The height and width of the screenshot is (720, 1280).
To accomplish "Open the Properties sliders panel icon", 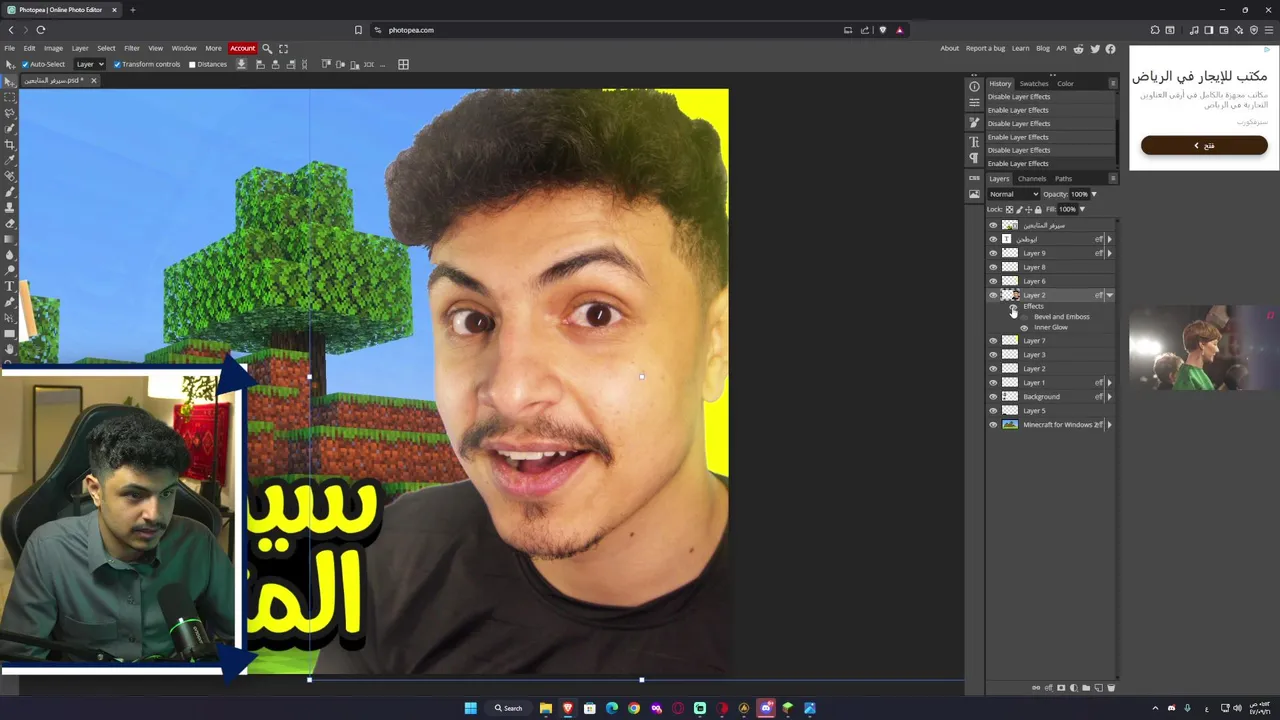I will [x=975, y=102].
